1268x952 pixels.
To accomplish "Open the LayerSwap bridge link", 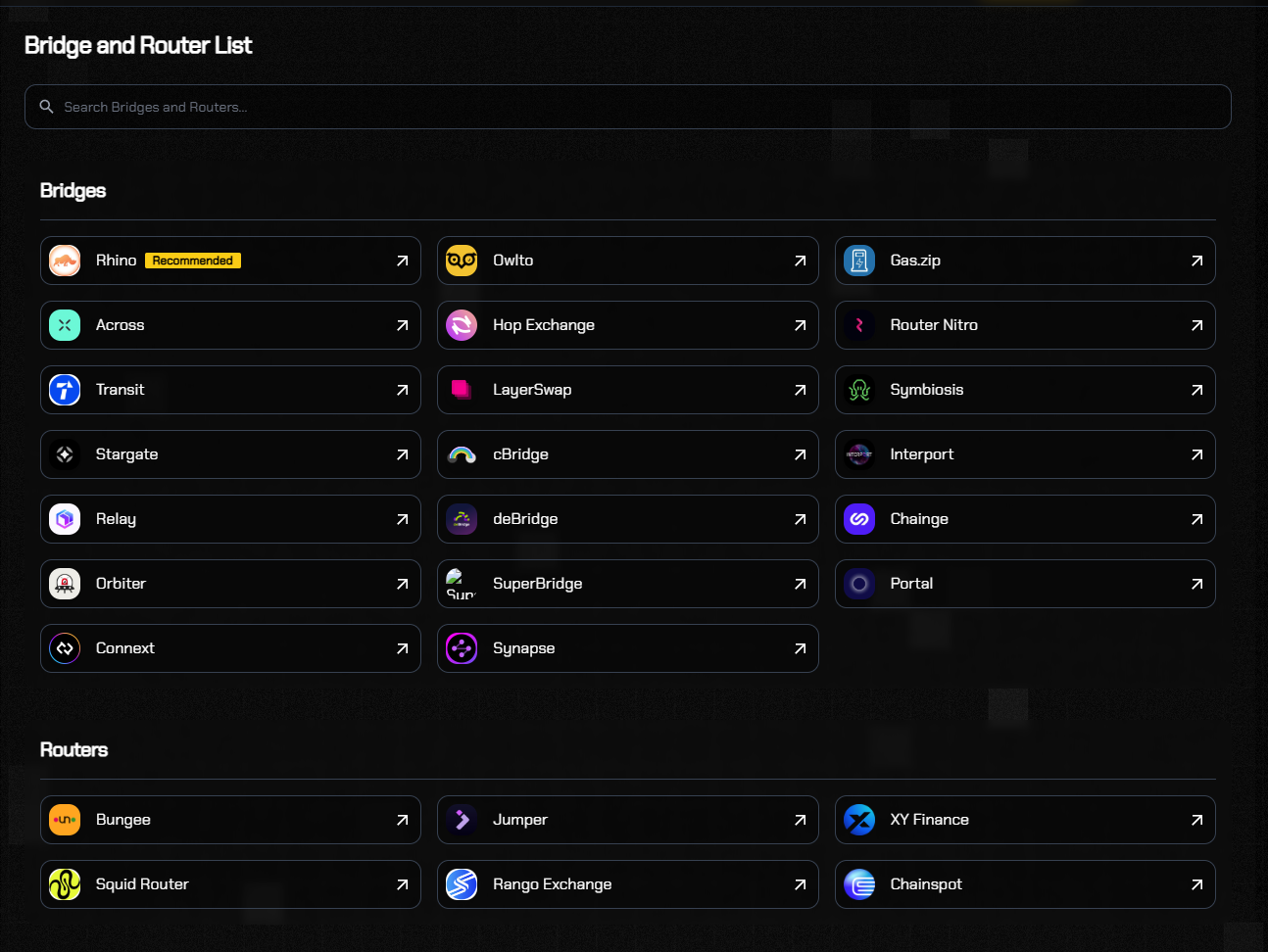I will coord(627,390).
